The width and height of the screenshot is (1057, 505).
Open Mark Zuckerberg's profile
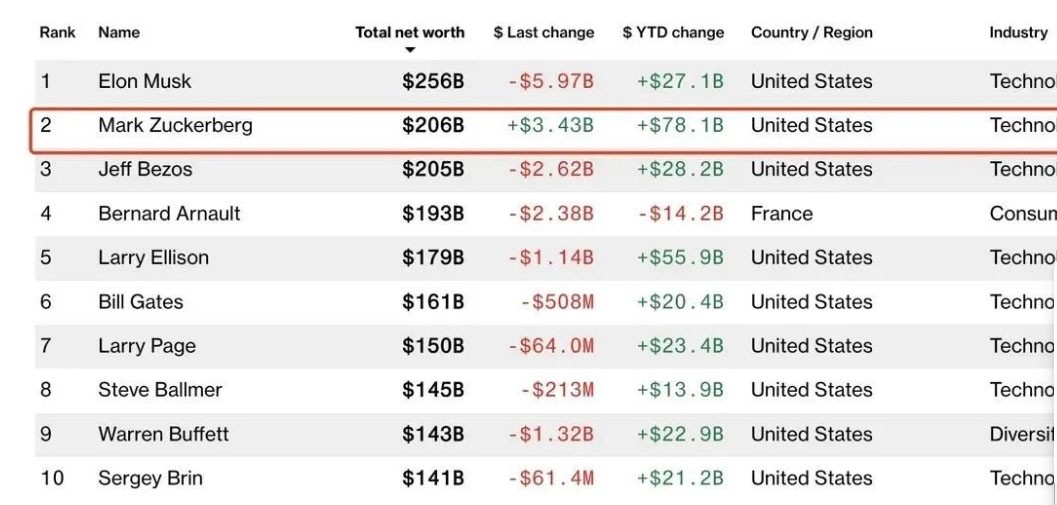(x=175, y=125)
